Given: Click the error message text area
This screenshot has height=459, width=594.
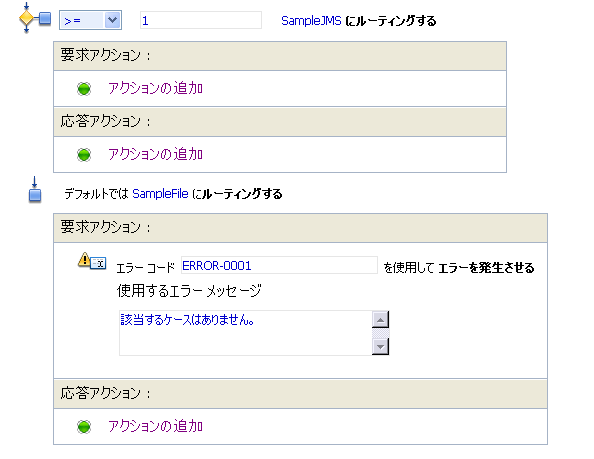Looking at the screenshot, I should (x=245, y=333).
